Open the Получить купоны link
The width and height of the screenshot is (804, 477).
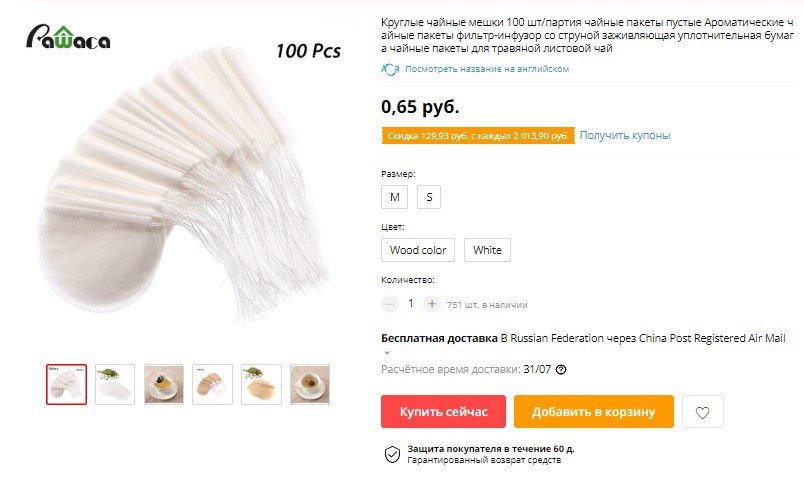point(625,135)
